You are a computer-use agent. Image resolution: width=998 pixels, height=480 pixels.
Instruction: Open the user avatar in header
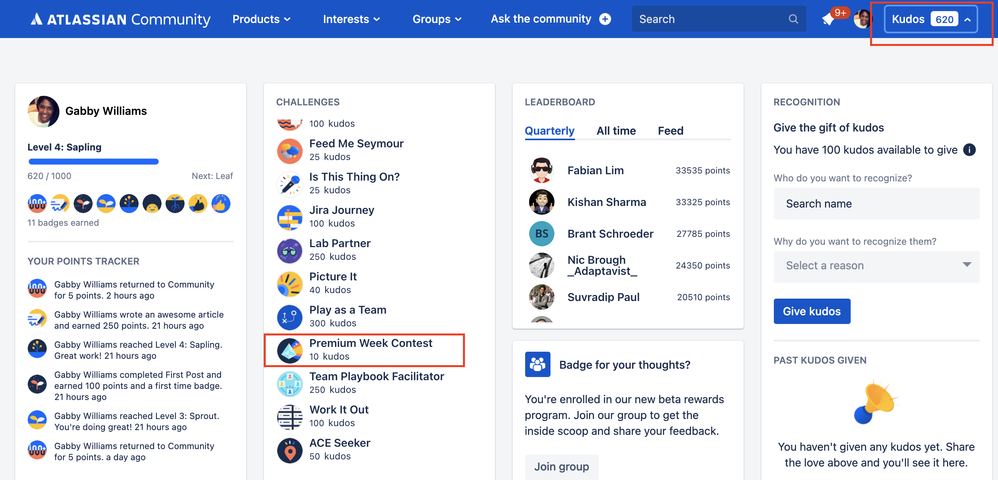tap(863, 19)
